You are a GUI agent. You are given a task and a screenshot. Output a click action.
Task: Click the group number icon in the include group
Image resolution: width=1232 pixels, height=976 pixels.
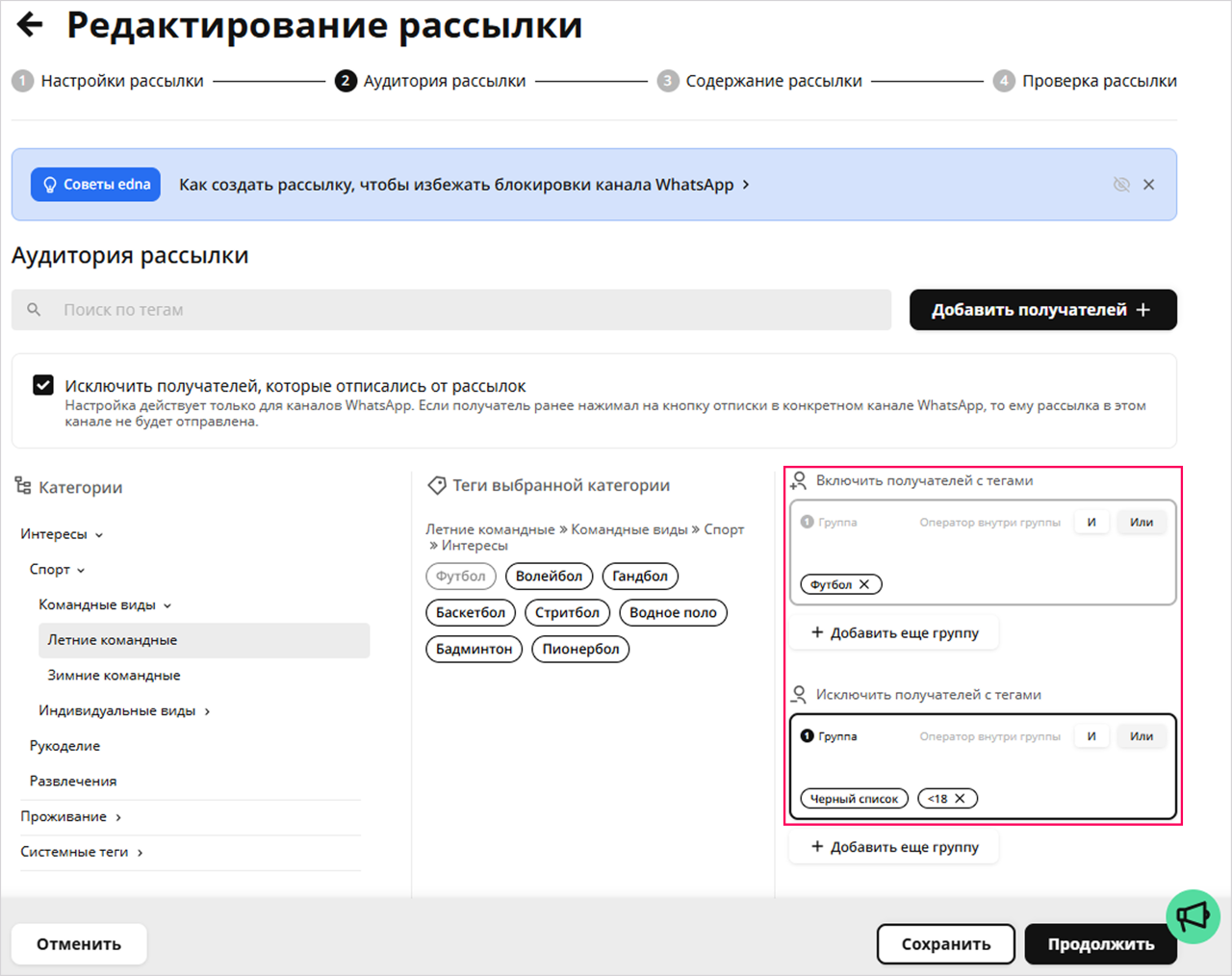[808, 522]
